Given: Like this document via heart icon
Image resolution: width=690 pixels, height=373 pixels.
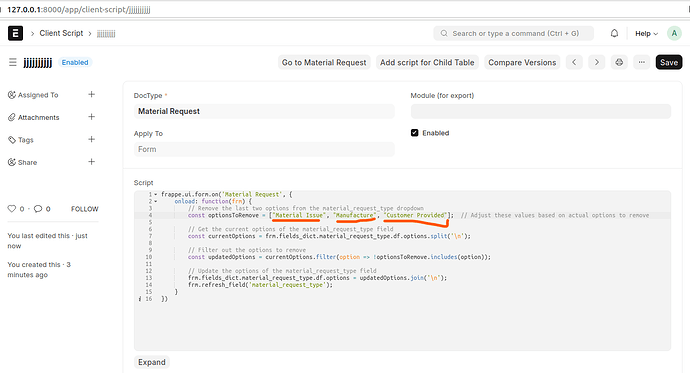Looking at the screenshot, I should [11, 209].
